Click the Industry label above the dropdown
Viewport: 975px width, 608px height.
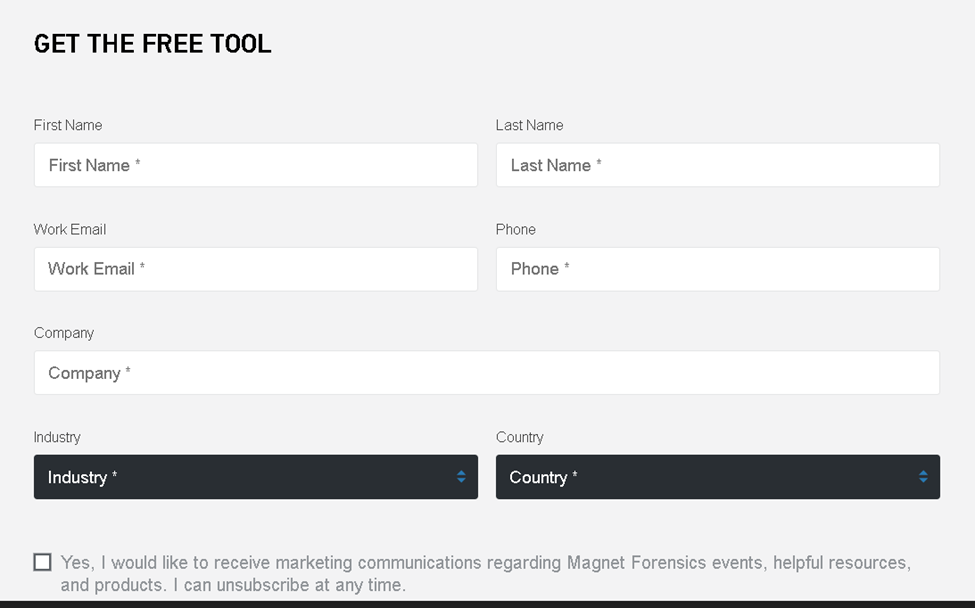pyautogui.click(x=57, y=437)
